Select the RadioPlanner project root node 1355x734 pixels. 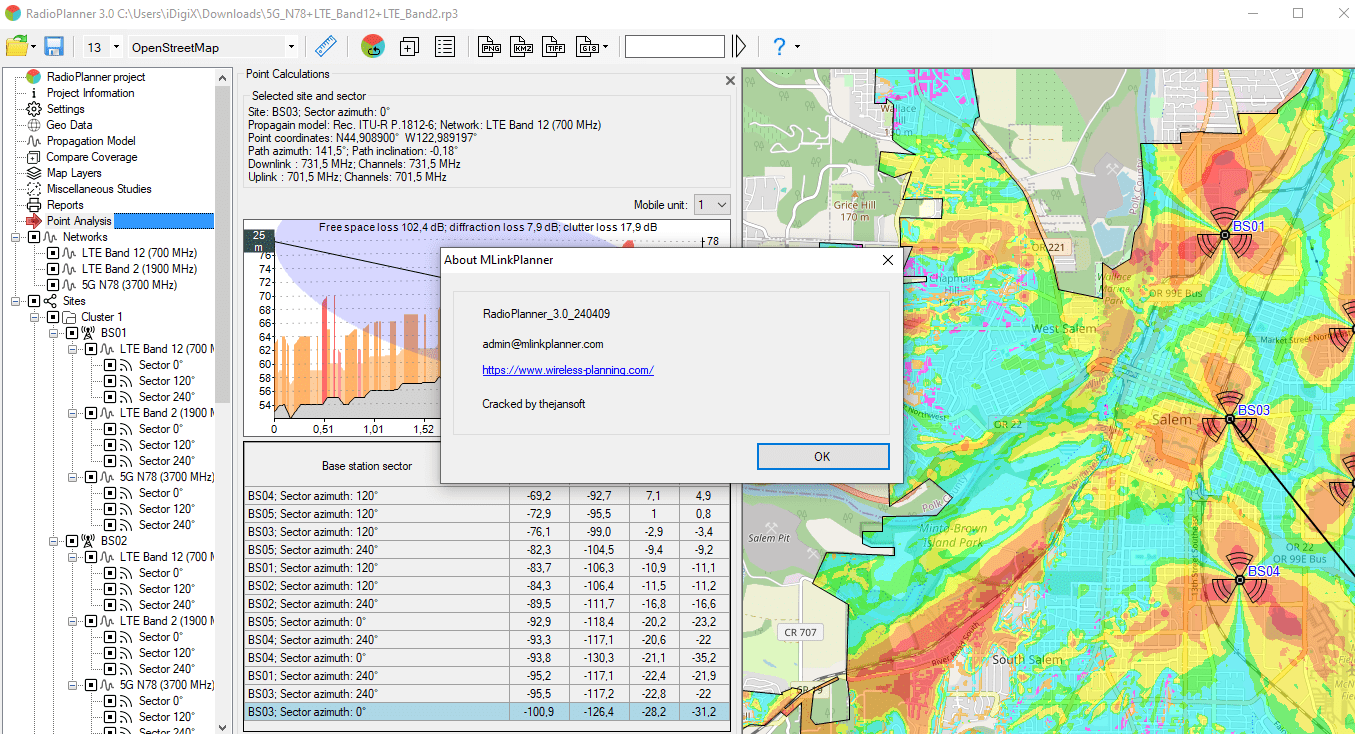pyautogui.click(x=96, y=77)
